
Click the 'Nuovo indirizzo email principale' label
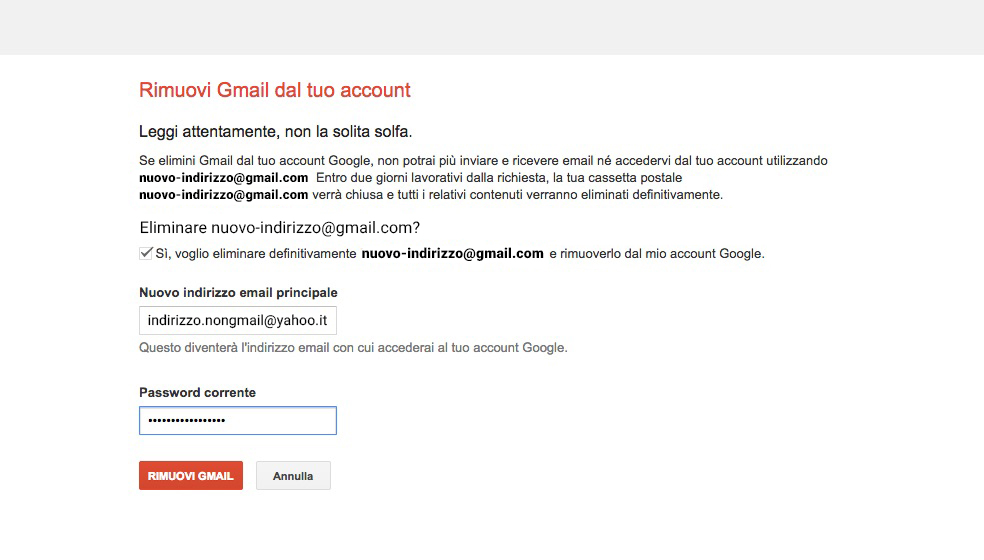click(238, 293)
